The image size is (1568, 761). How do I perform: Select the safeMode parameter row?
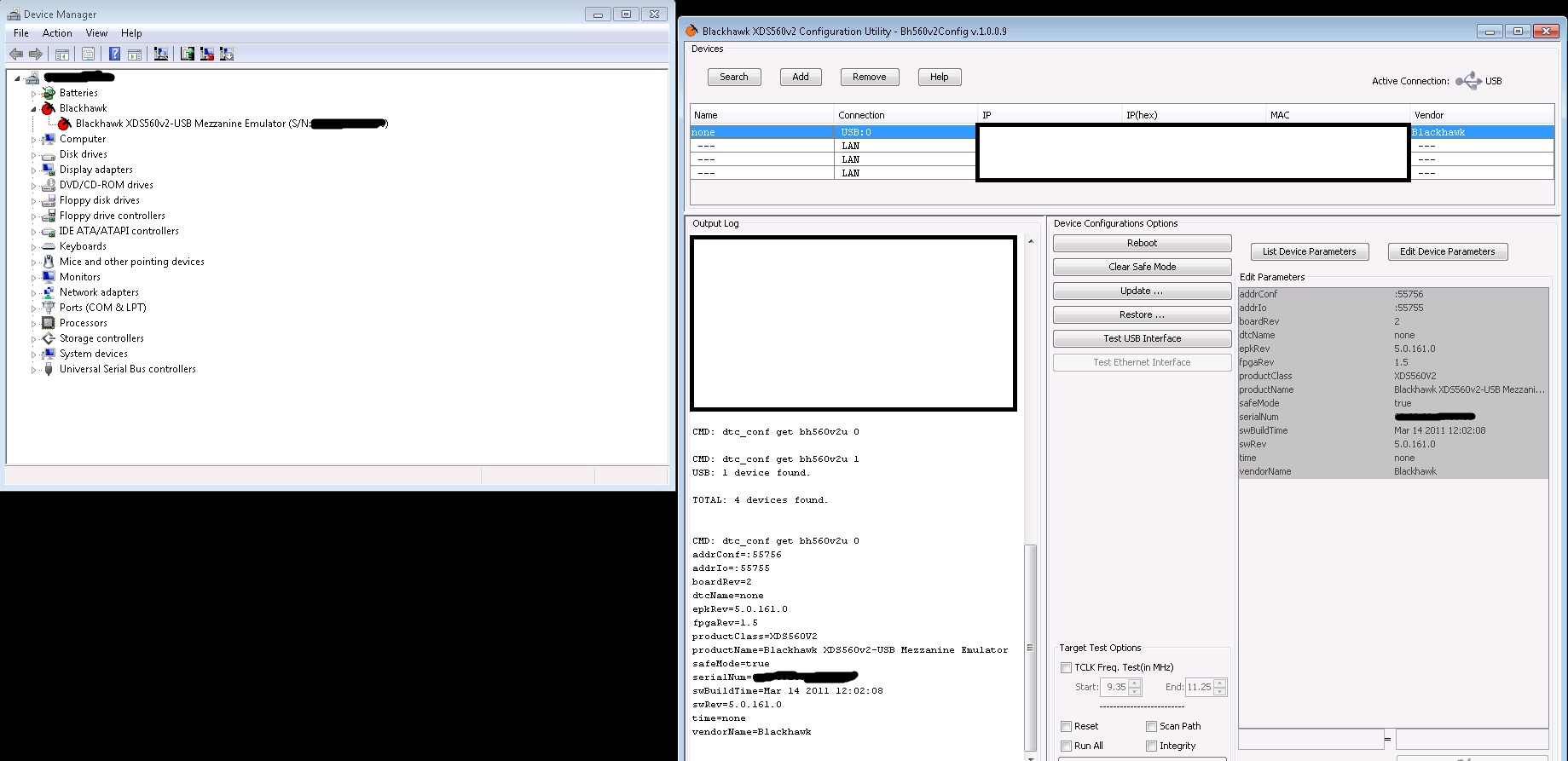click(1393, 403)
